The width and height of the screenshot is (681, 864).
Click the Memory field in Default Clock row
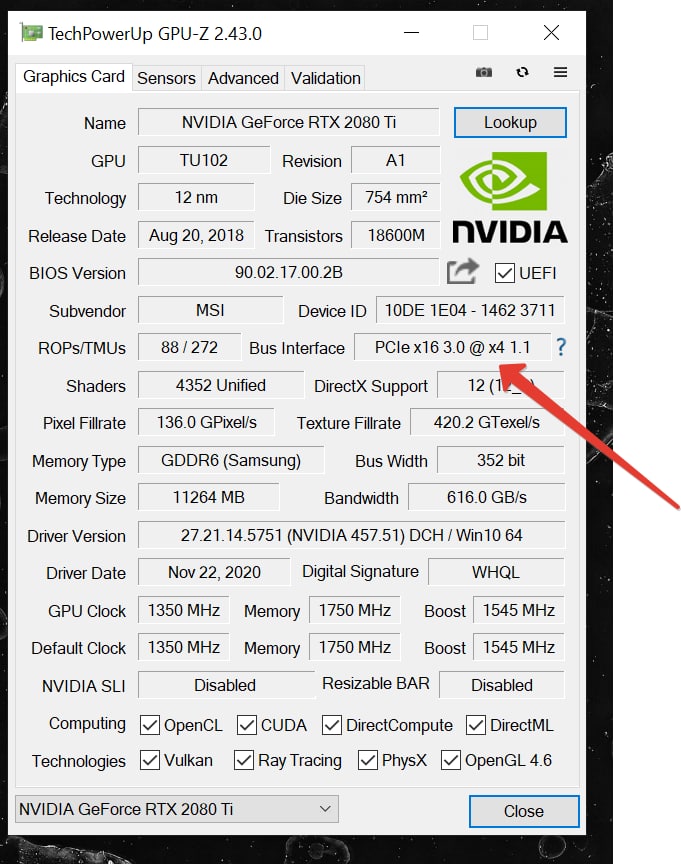(354, 647)
